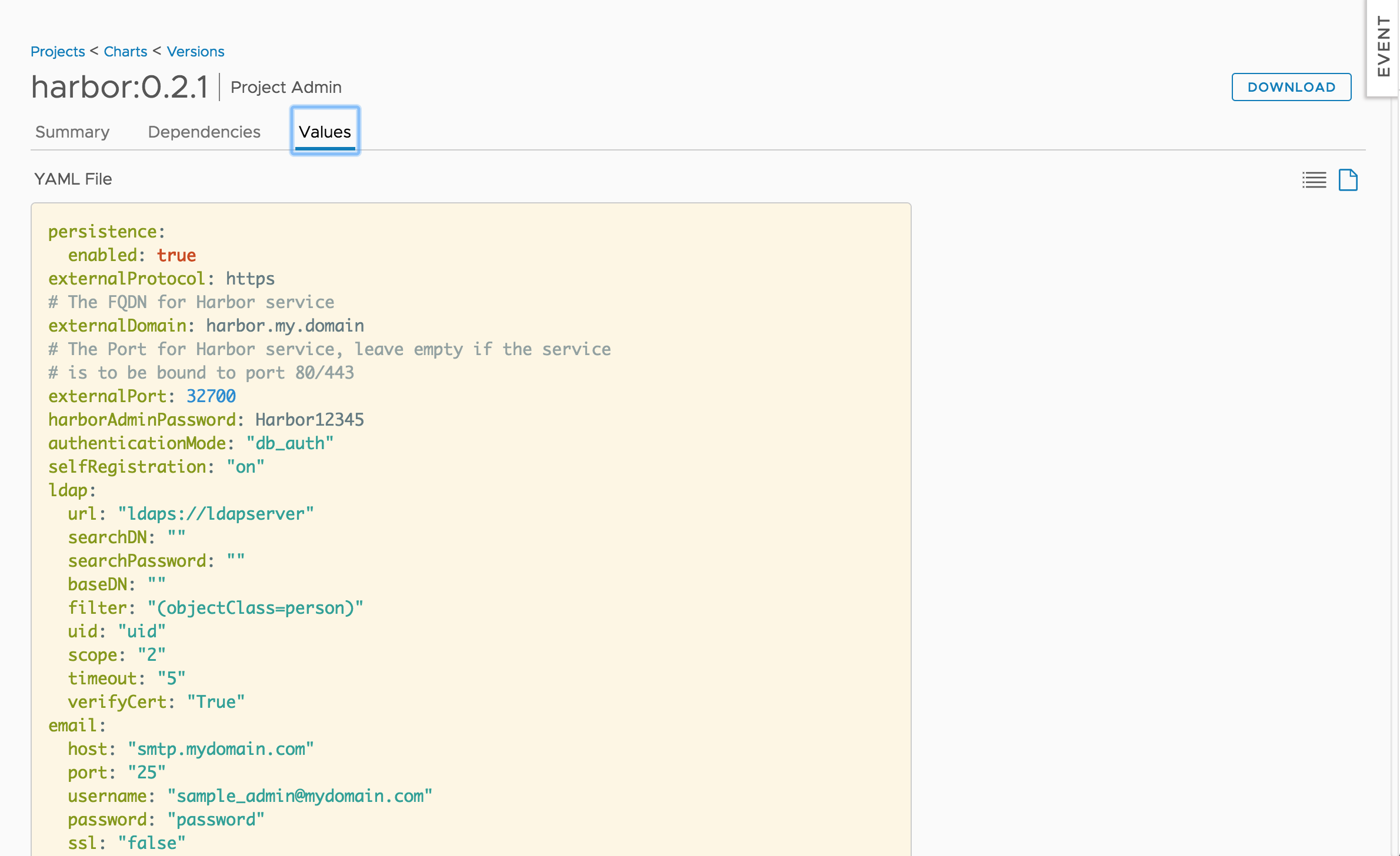
Task: Navigate to Charts breadcrumb link
Action: pyautogui.click(x=125, y=50)
